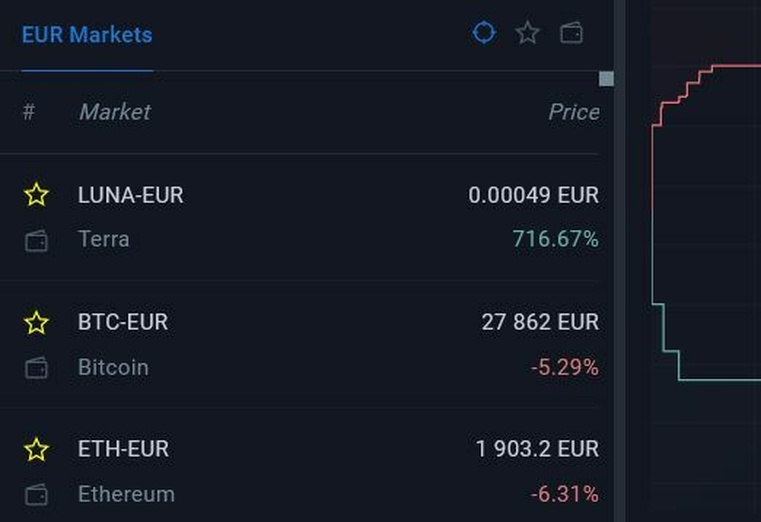Click the 716.67% change for Terra

click(555, 239)
